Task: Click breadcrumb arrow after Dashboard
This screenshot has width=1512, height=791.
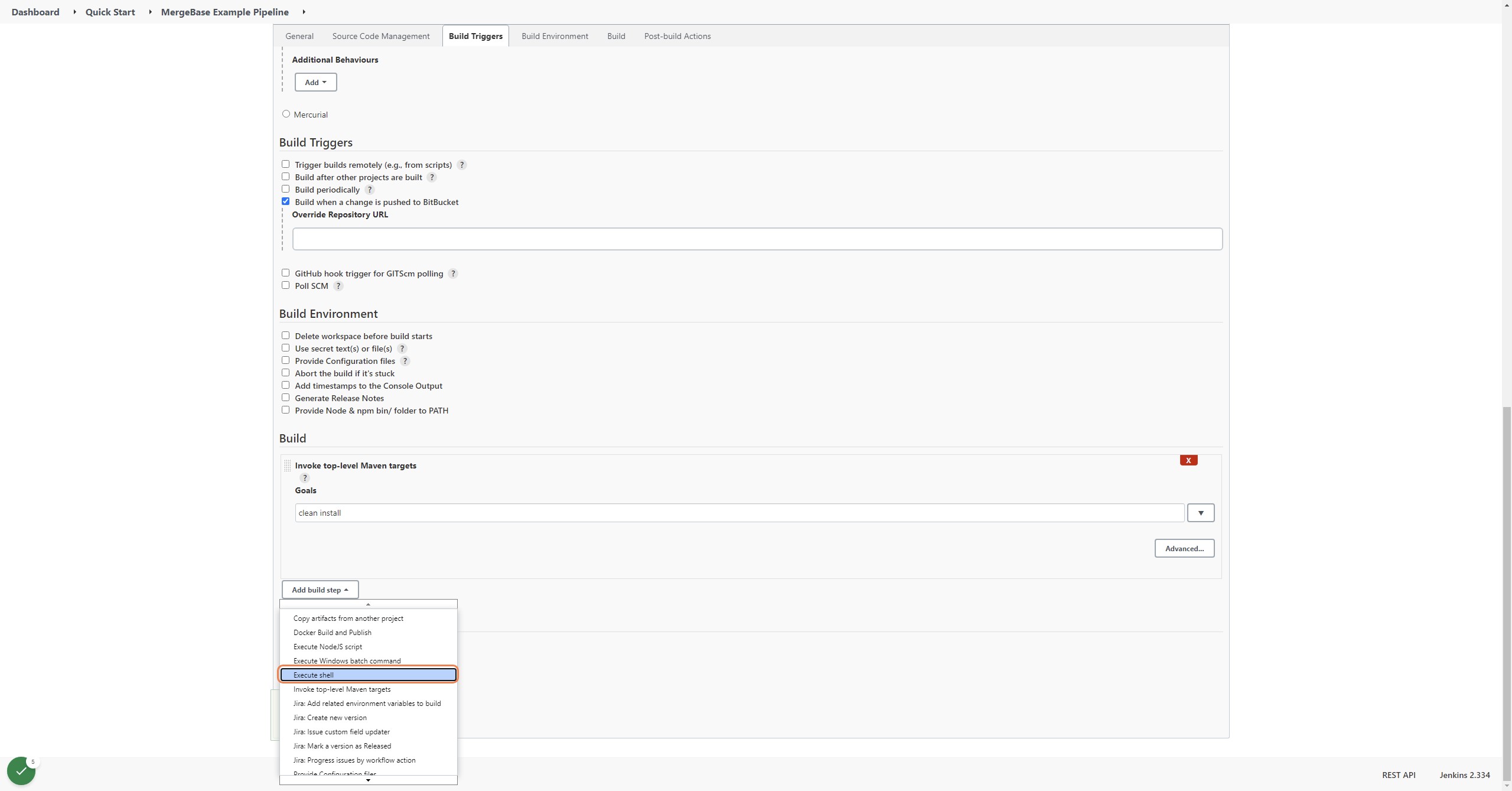Action: [74, 12]
